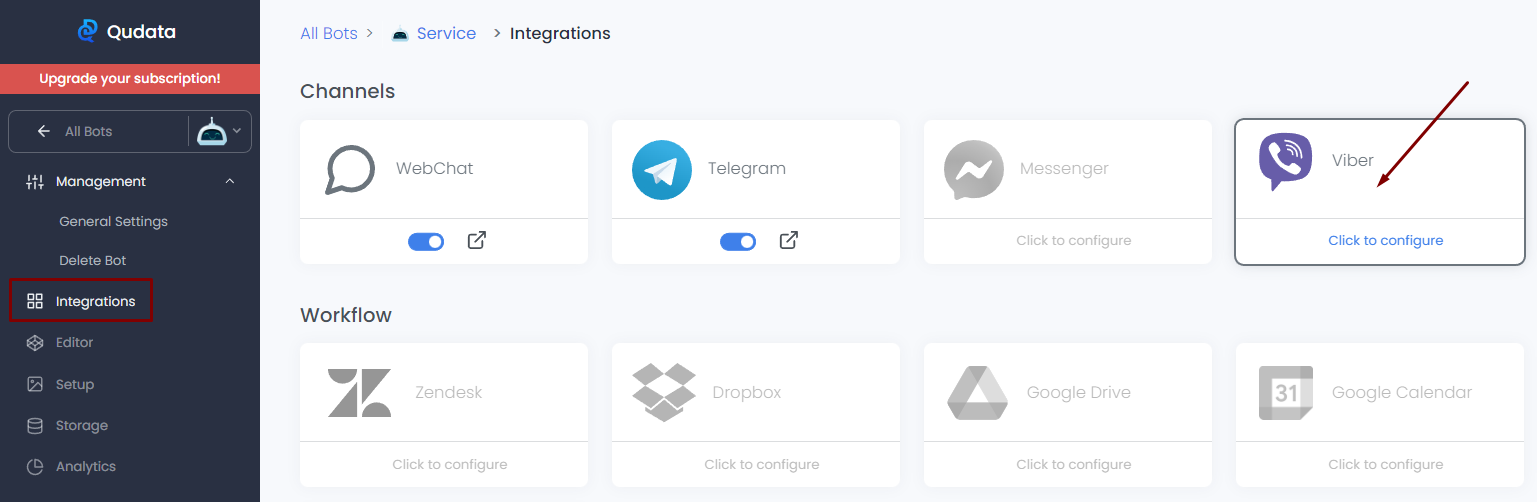The width and height of the screenshot is (1537, 502).
Task: Open Telegram external link icon
Action: click(x=789, y=241)
